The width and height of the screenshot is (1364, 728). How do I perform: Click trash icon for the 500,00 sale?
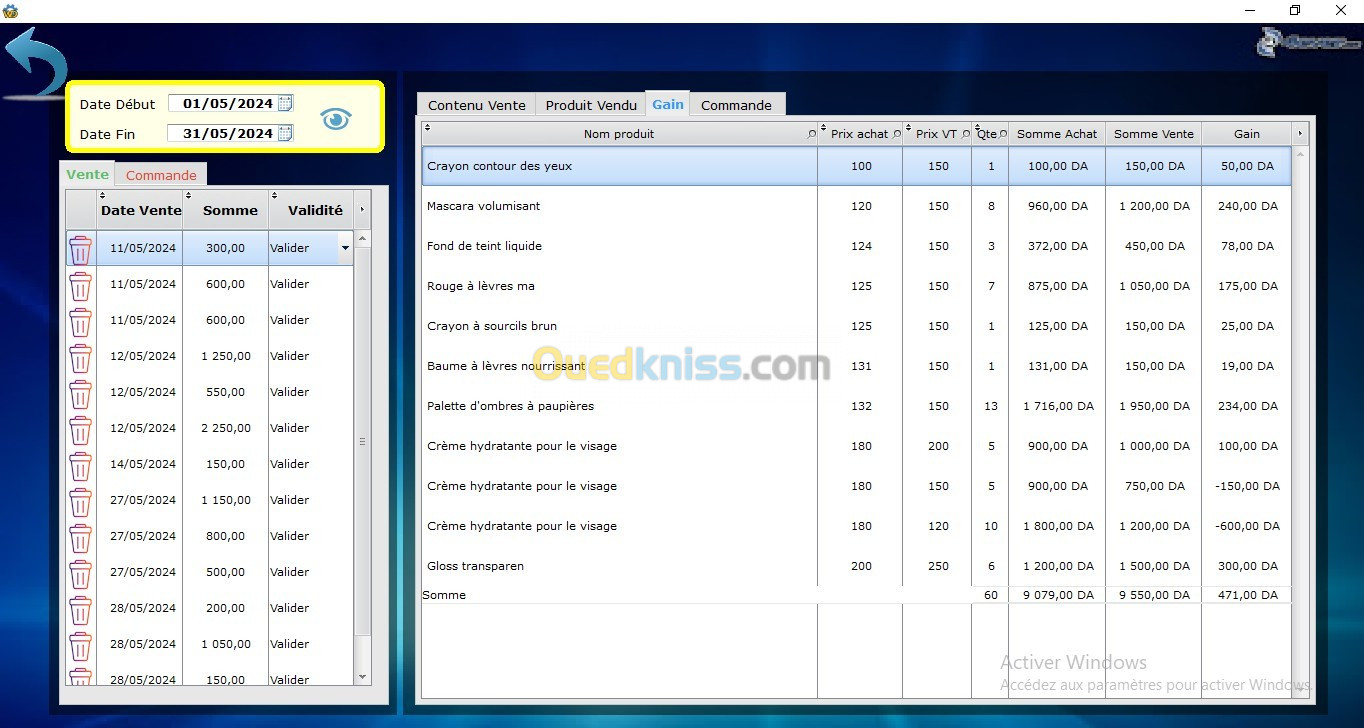(x=80, y=573)
